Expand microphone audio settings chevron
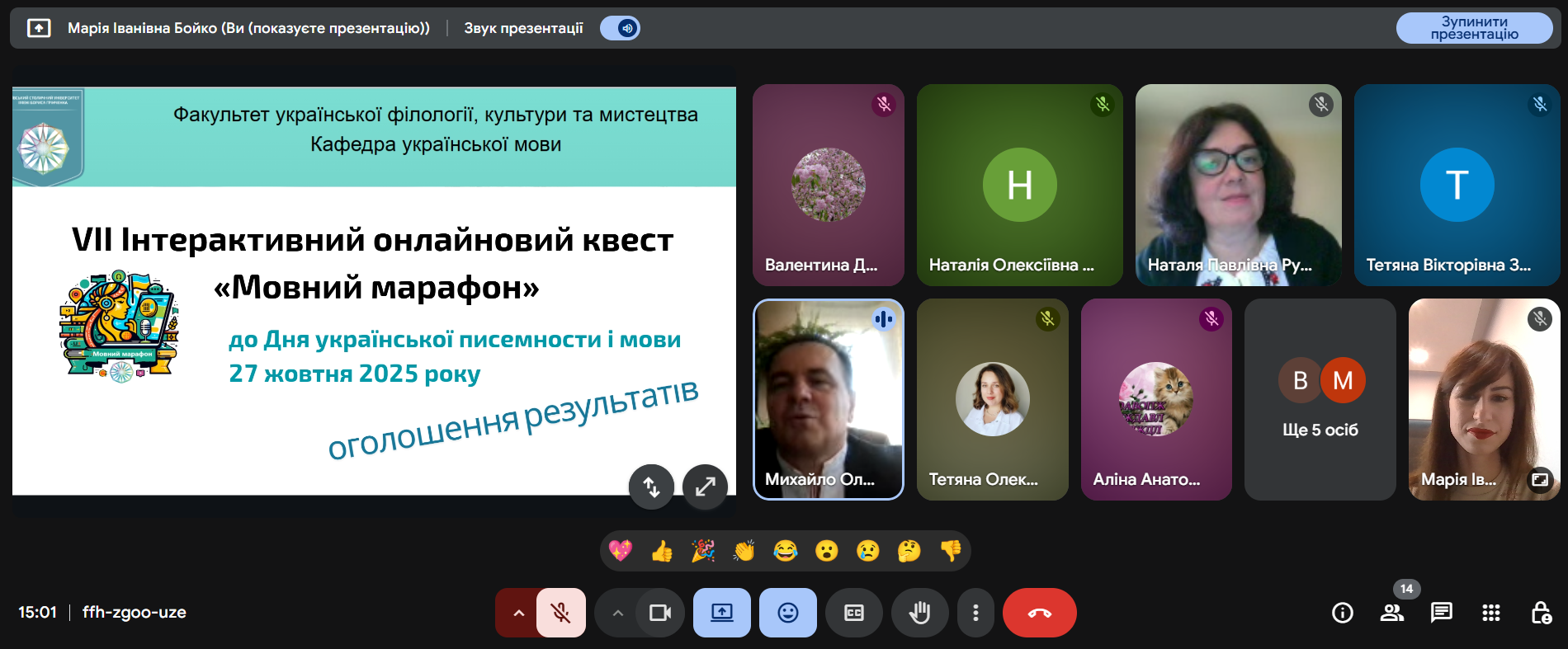The width and height of the screenshot is (1568, 649). (x=518, y=613)
